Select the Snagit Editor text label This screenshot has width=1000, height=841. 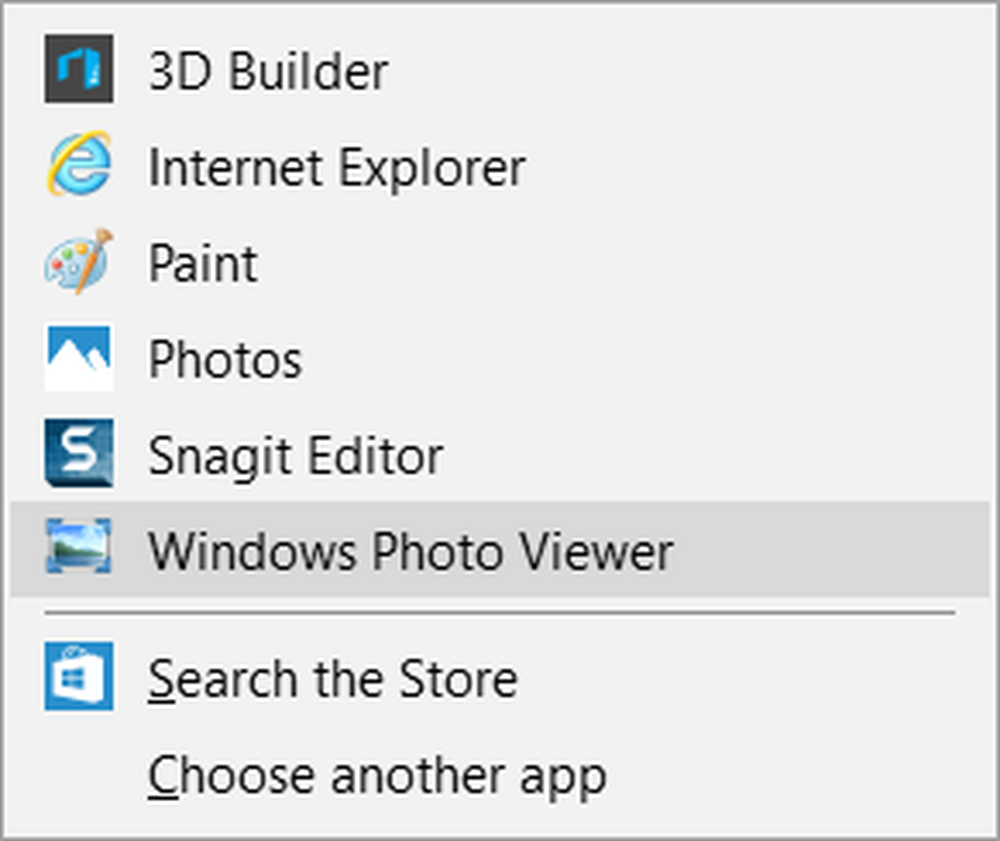295,457
